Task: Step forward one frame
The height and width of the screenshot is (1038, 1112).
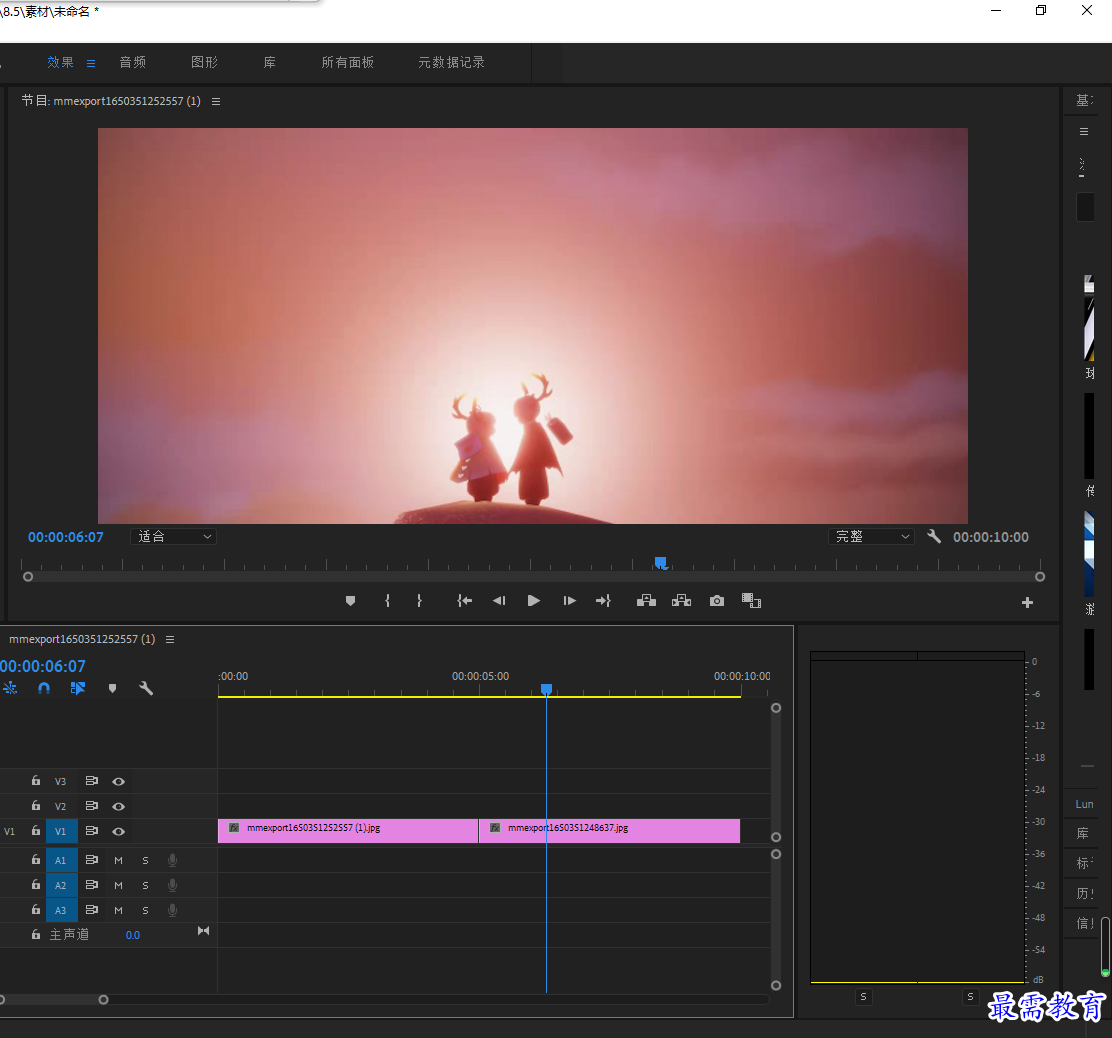Action: 569,601
